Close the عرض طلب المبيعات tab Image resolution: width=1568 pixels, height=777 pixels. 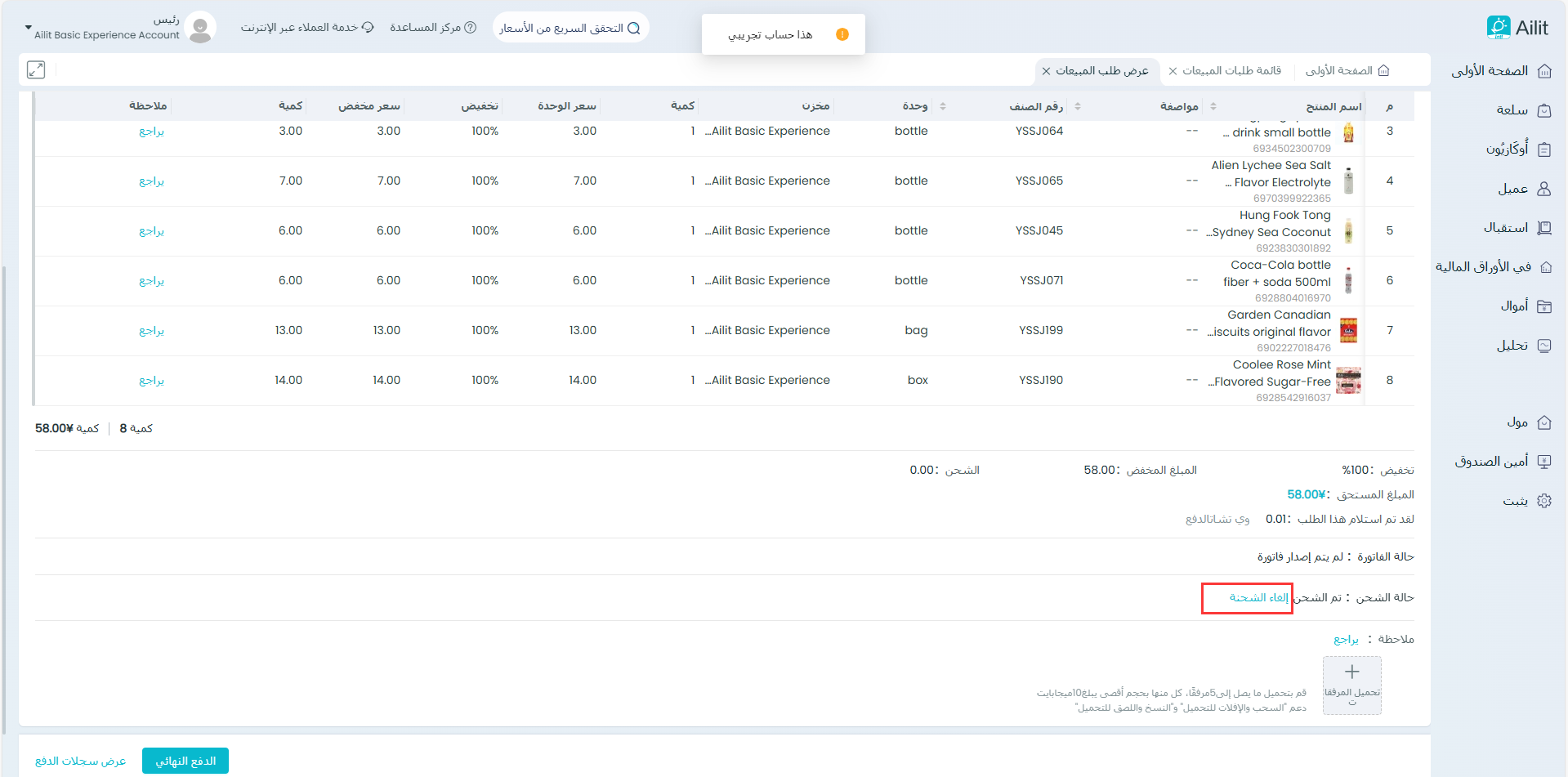coord(1046,71)
